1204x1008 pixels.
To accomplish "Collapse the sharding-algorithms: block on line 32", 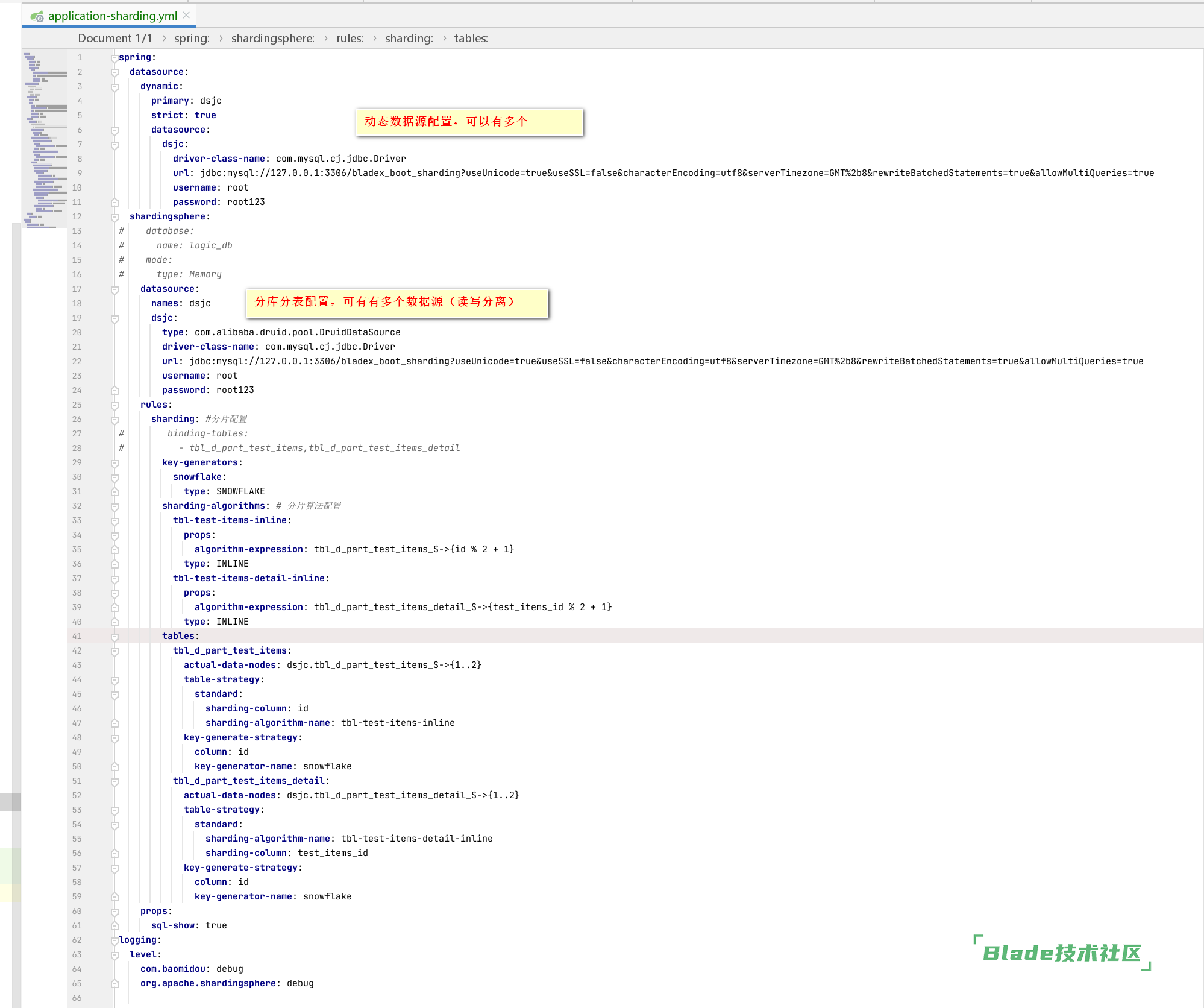I will click(114, 506).
